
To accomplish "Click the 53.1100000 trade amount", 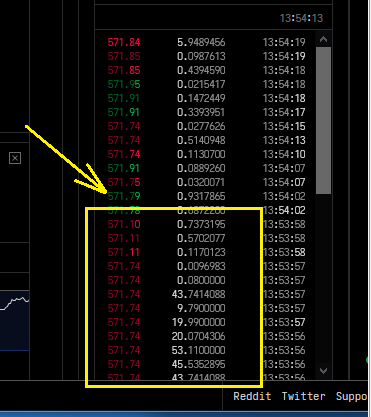I will [198, 350].
